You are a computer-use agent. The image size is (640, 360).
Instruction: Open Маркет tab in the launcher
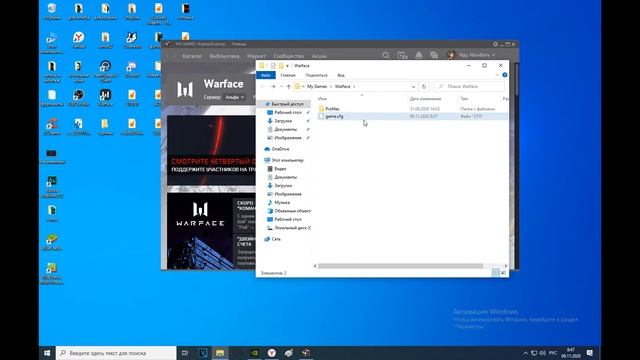pyautogui.click(x=256, y=56)
